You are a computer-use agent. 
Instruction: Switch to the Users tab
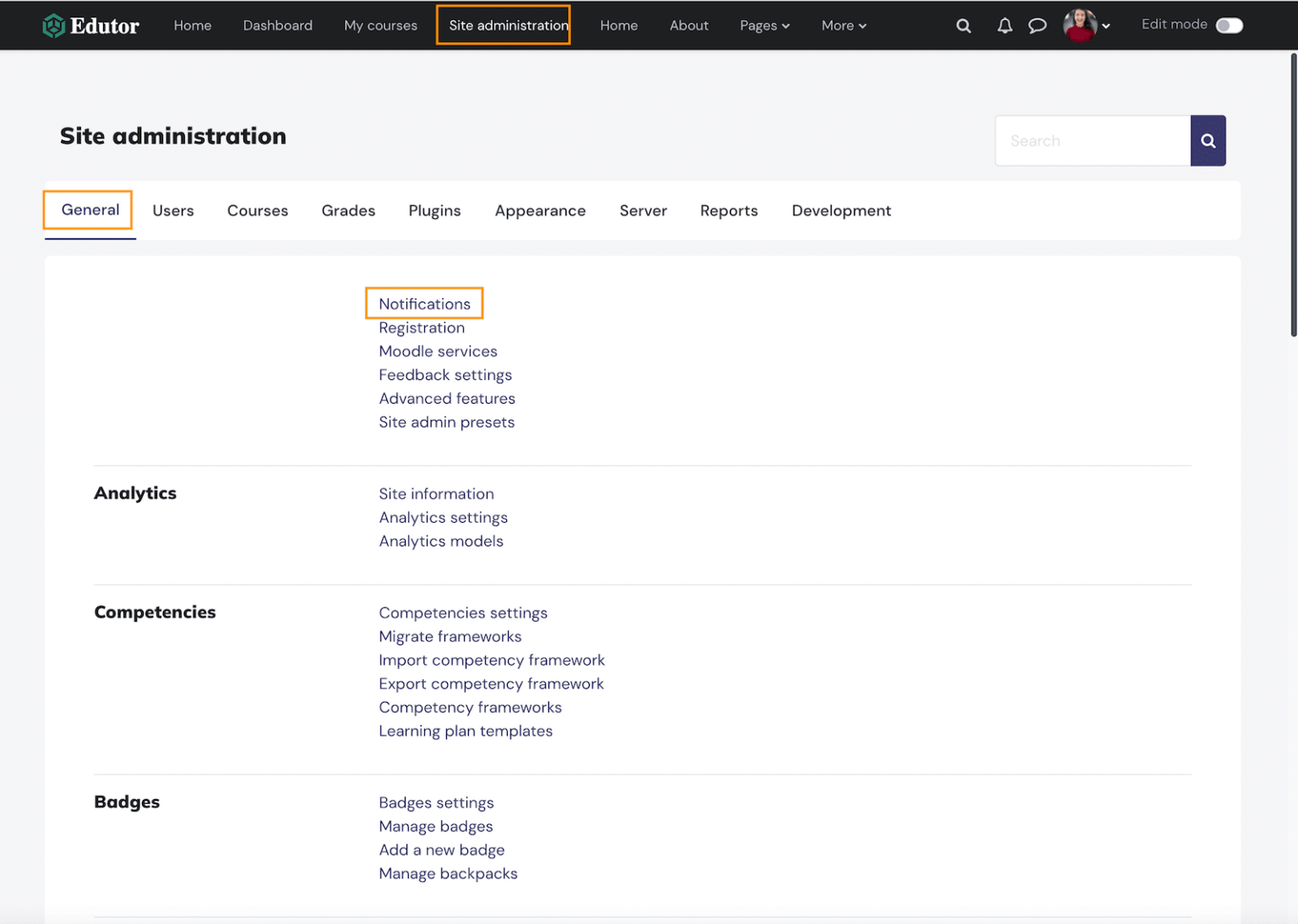[172, 210]
